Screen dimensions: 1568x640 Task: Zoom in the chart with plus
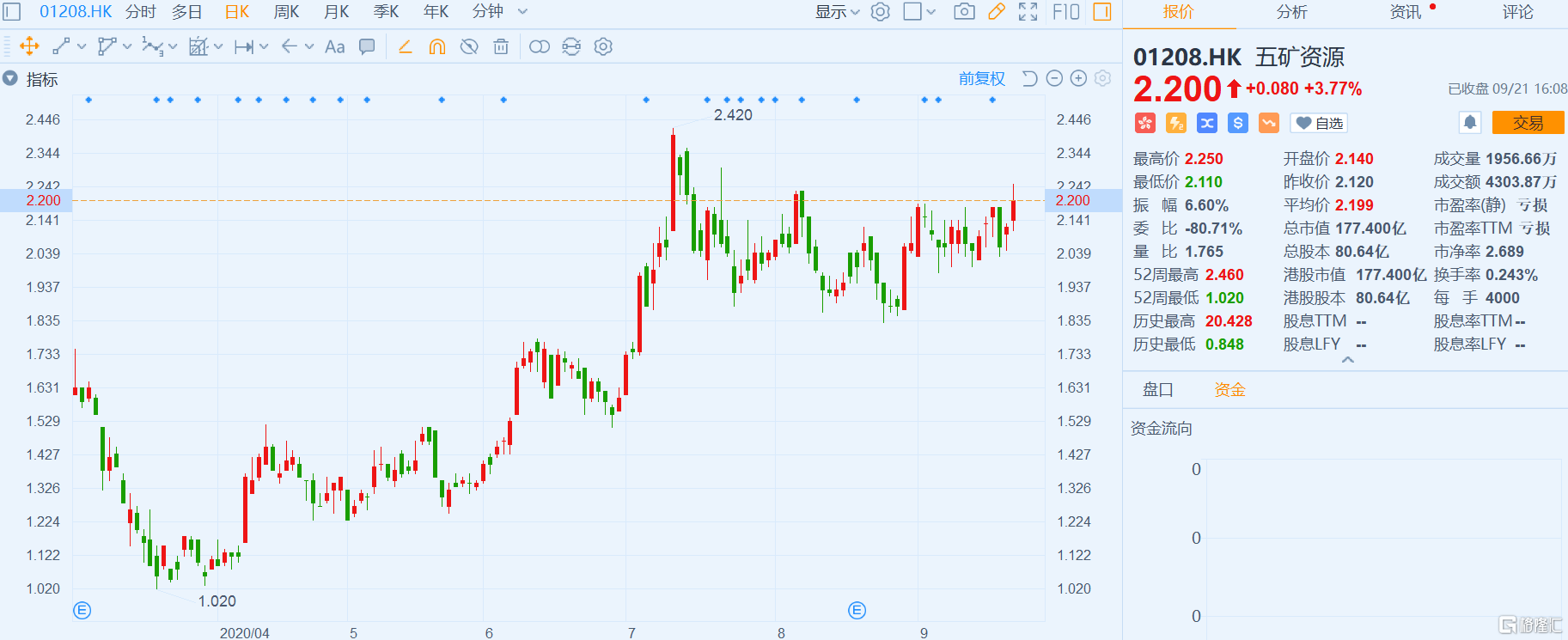coord(1078,78)
